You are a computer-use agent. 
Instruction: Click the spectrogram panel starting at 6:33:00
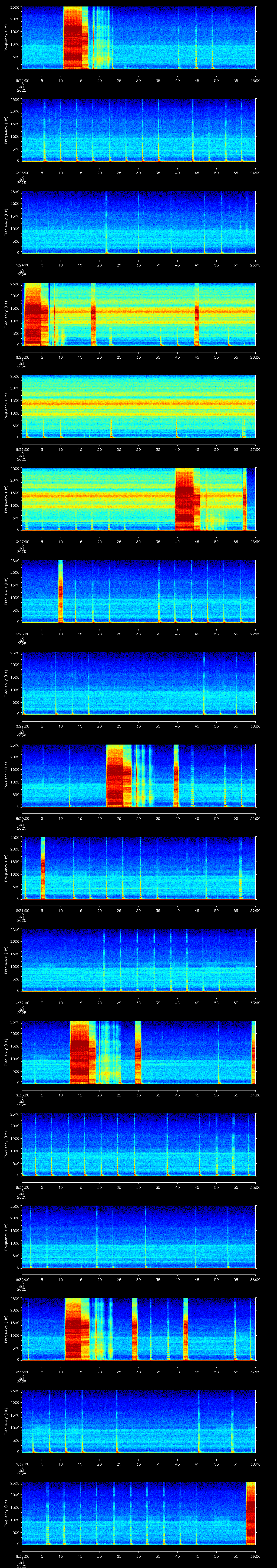pyautogui.click(x=138, y=1052)
